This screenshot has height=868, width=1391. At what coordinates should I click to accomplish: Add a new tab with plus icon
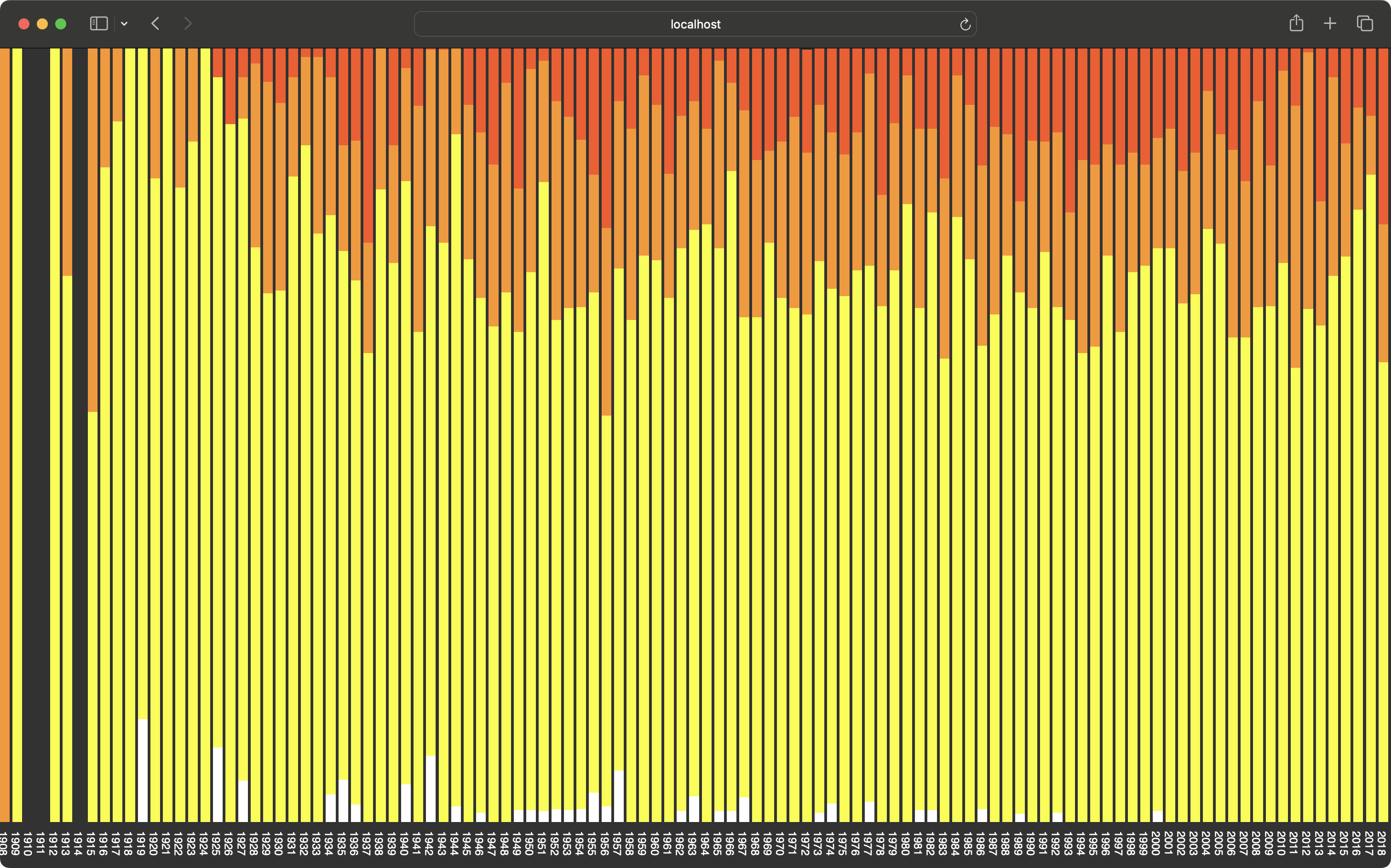pyautogui.click(x=1329, y=23)
